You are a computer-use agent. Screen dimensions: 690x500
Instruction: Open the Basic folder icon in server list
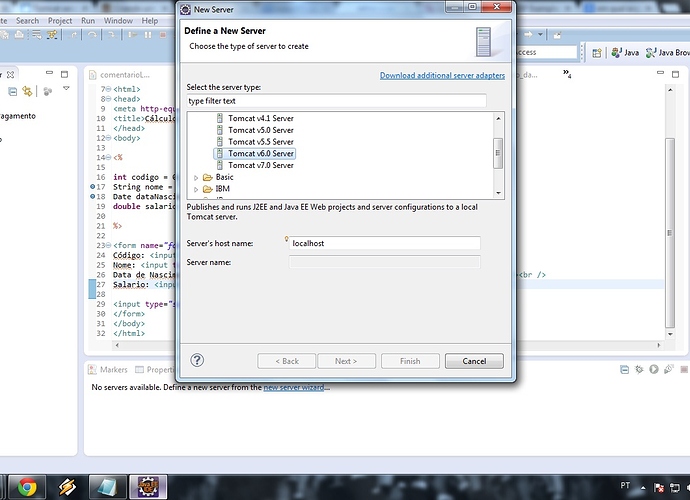(208, 177)
